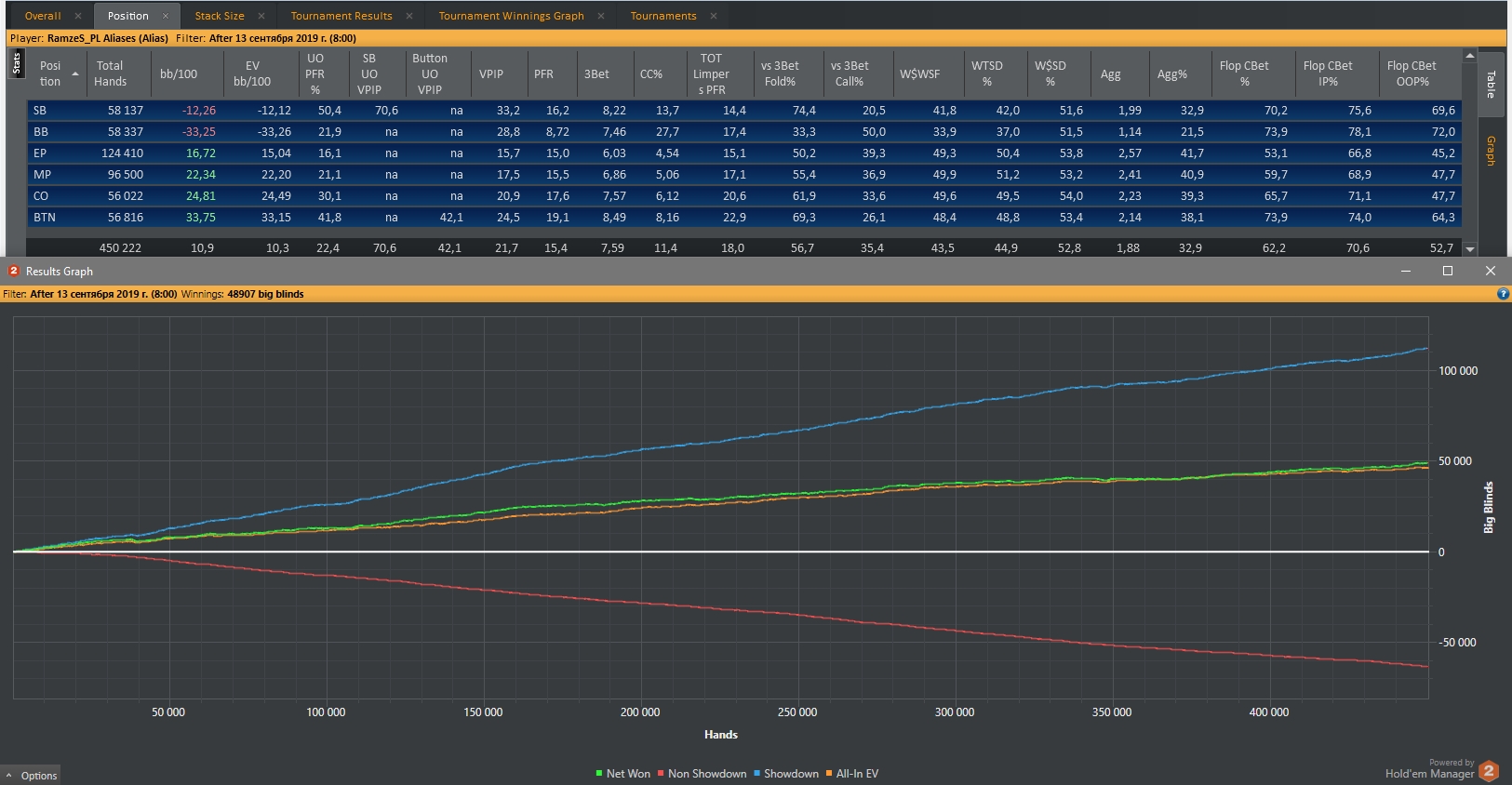Expand the Options panel

32,775
